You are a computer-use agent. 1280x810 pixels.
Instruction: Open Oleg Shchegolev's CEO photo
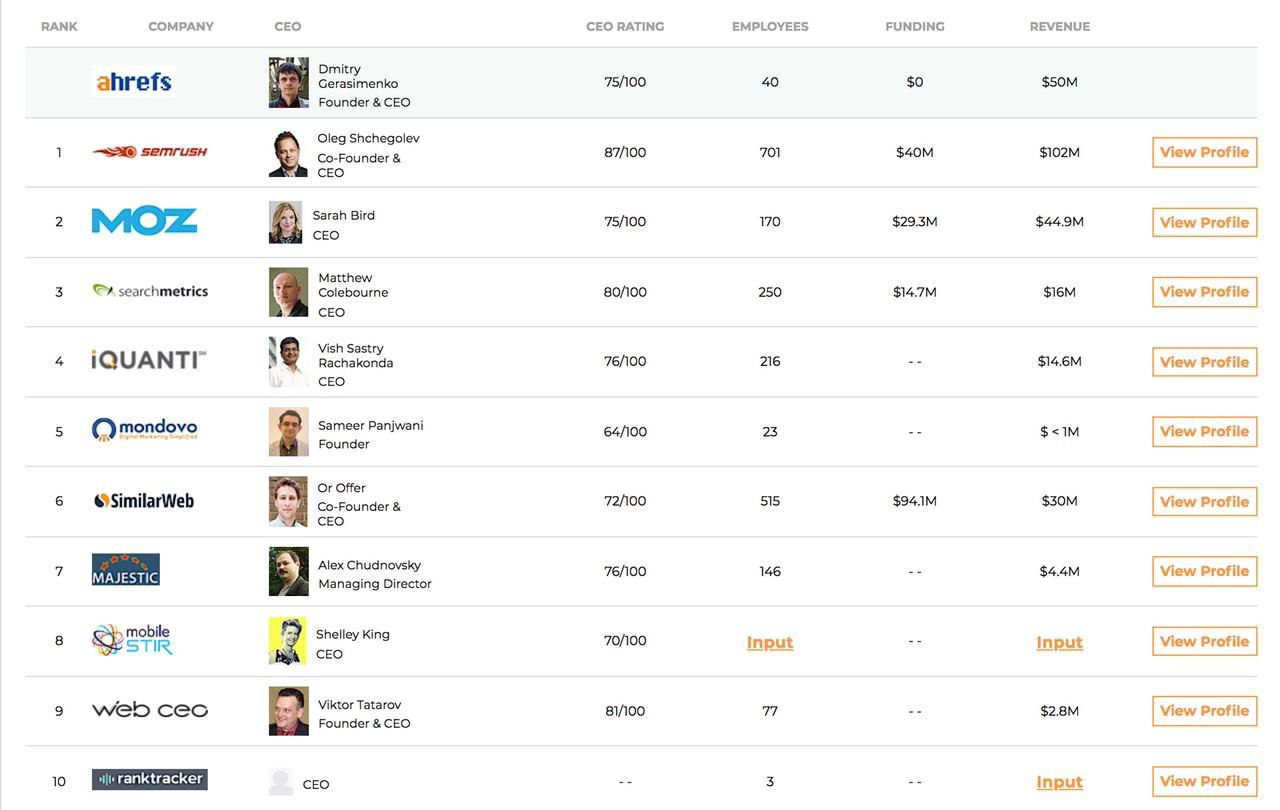pos(288,153)
